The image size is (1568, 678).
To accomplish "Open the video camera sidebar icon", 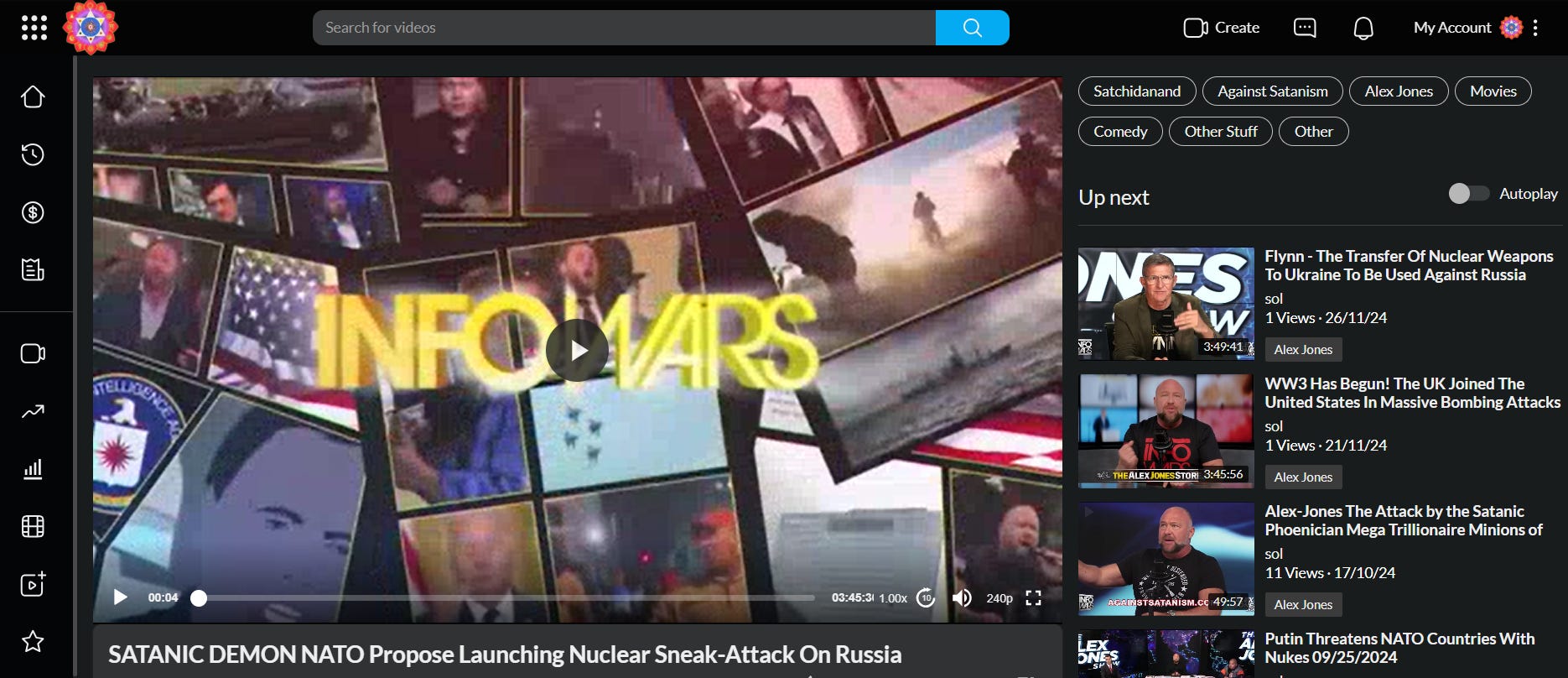I will coord(33,353).
